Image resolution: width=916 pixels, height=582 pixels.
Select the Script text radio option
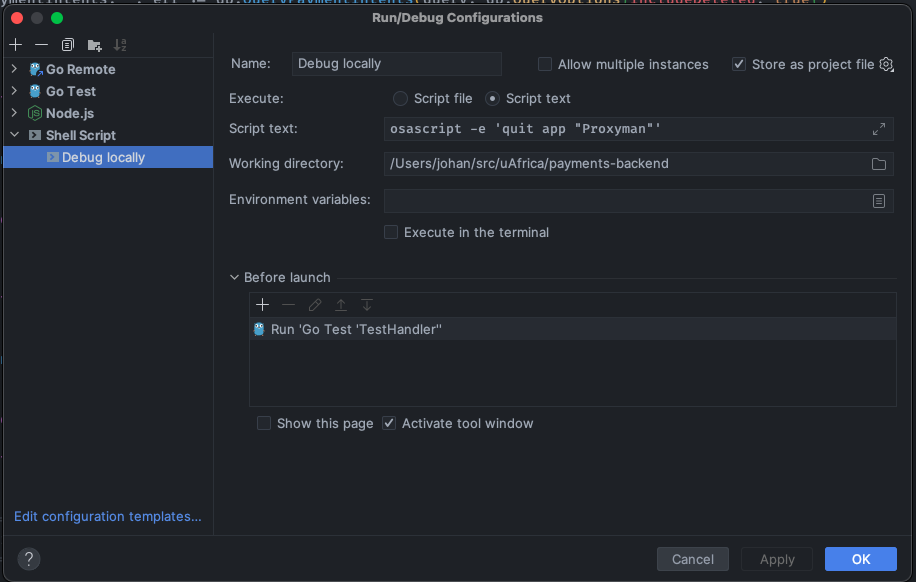pyautogui.click(x=492, y=99)
